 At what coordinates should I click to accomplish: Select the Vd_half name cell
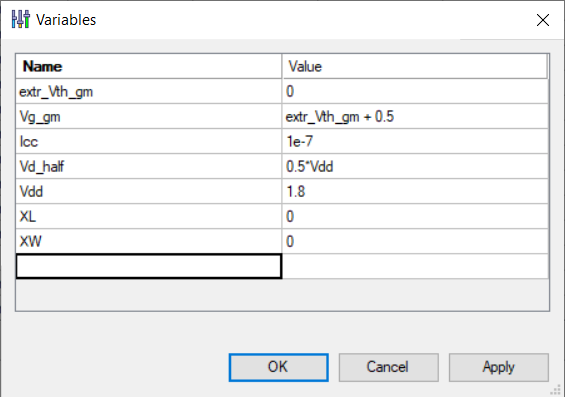pyautogui.click(x=148, y=166)
